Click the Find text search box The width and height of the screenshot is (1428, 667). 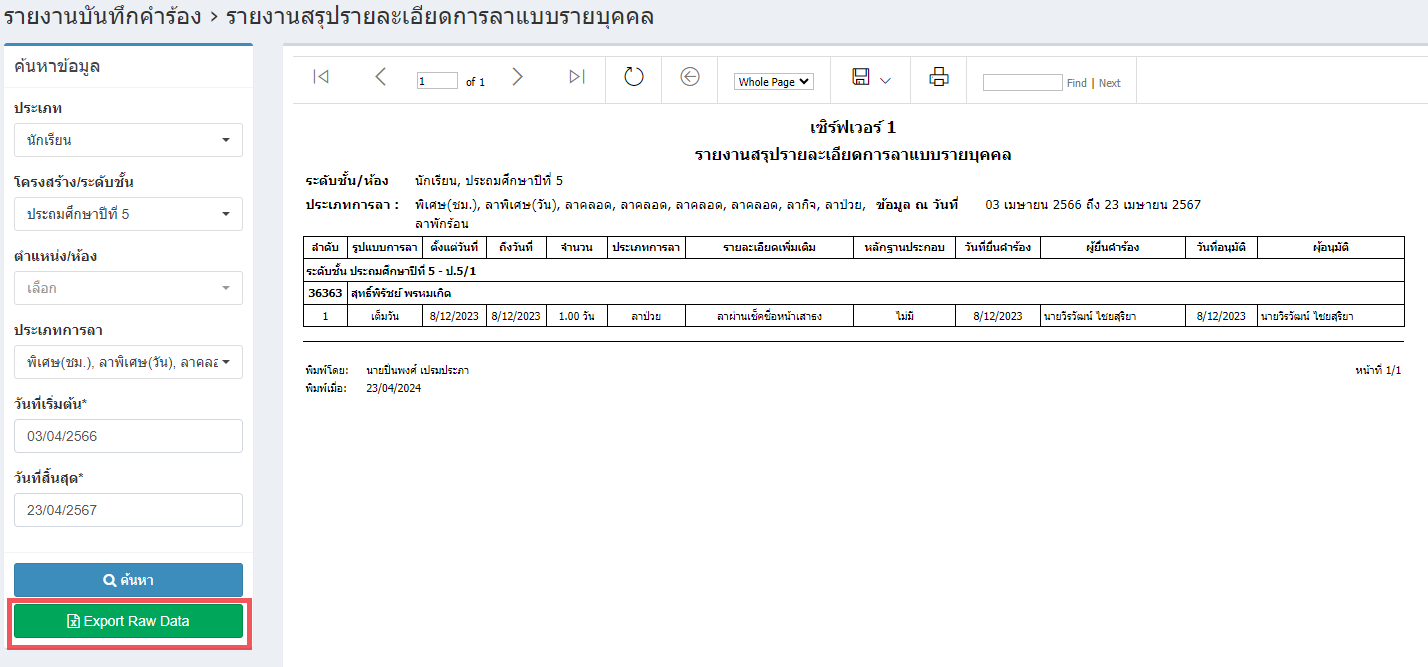[1022, 83]
